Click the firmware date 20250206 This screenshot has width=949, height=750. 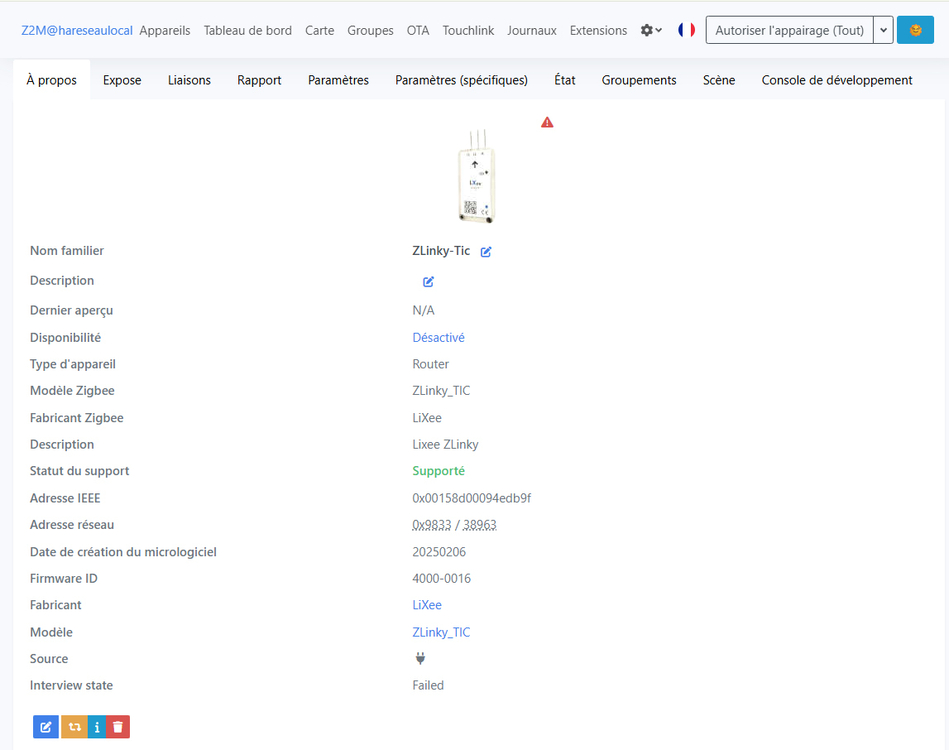click(x=439, y=552)
